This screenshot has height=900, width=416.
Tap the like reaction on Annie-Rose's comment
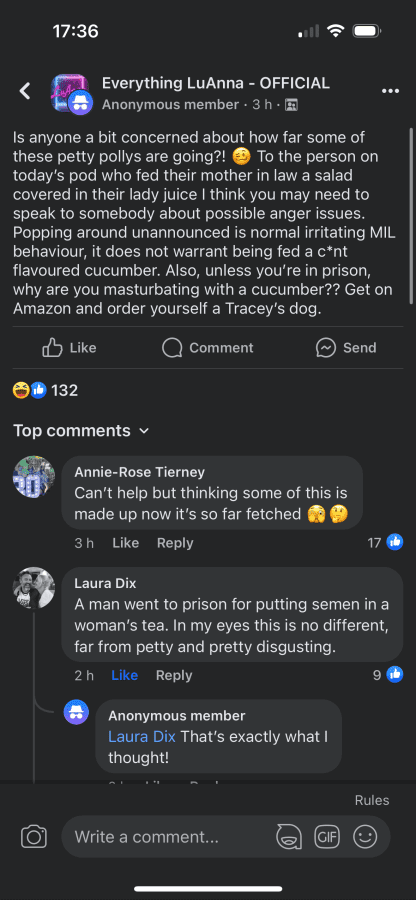(x=395, y=542)
